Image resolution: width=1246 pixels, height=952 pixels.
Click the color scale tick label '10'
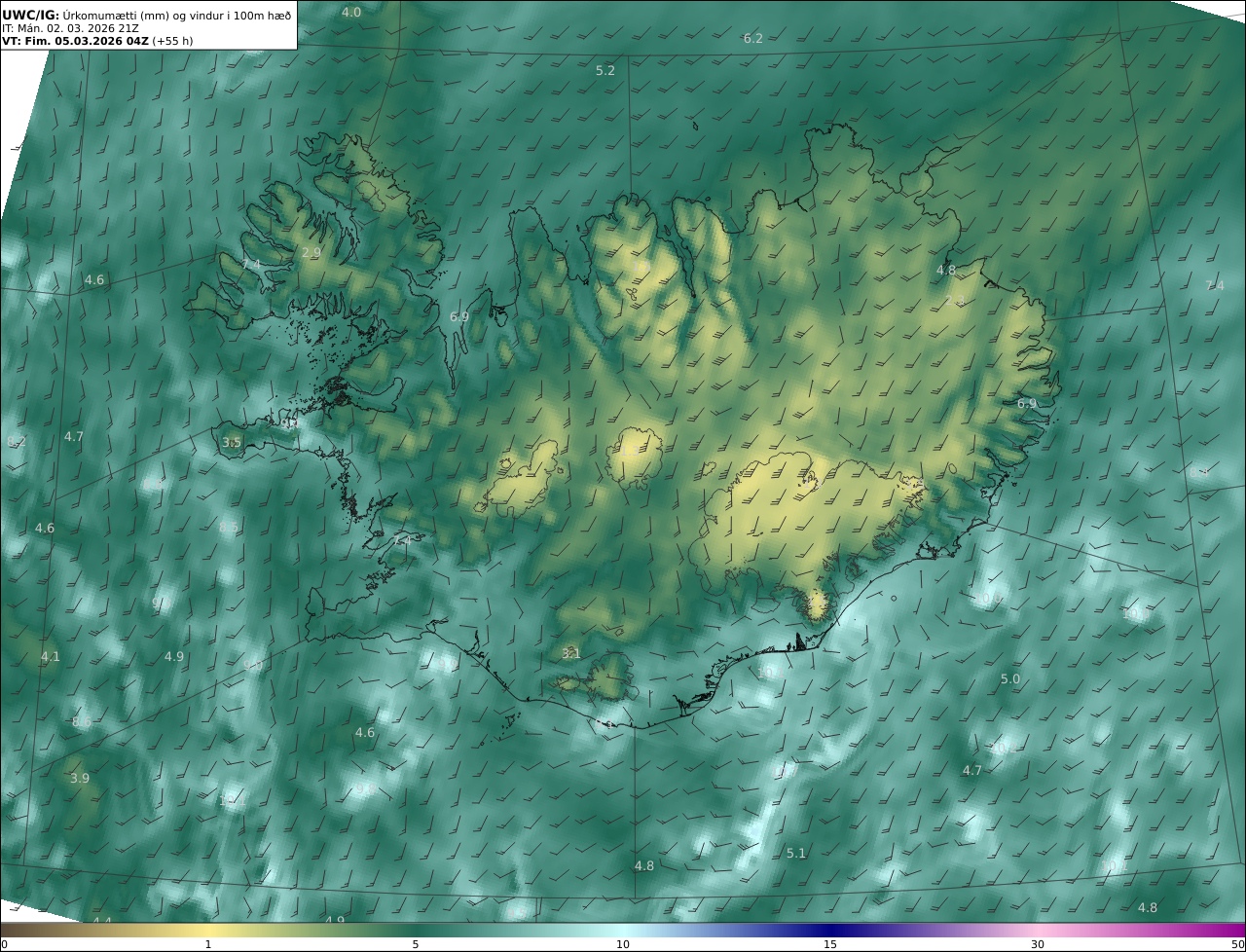coord(623,945)
